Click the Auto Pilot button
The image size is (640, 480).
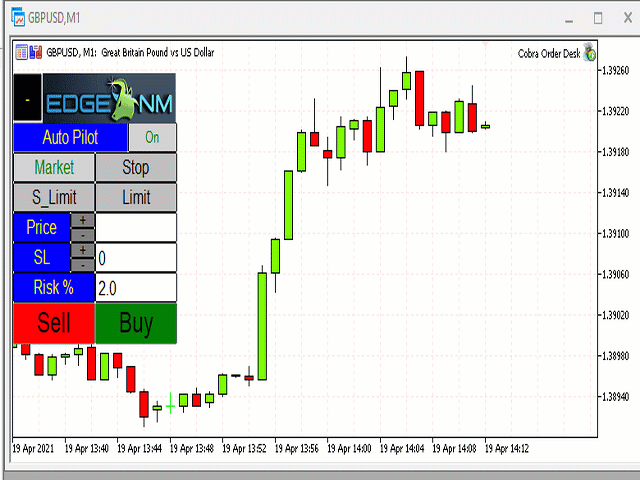pyautogui.click(x=71, y=138)
